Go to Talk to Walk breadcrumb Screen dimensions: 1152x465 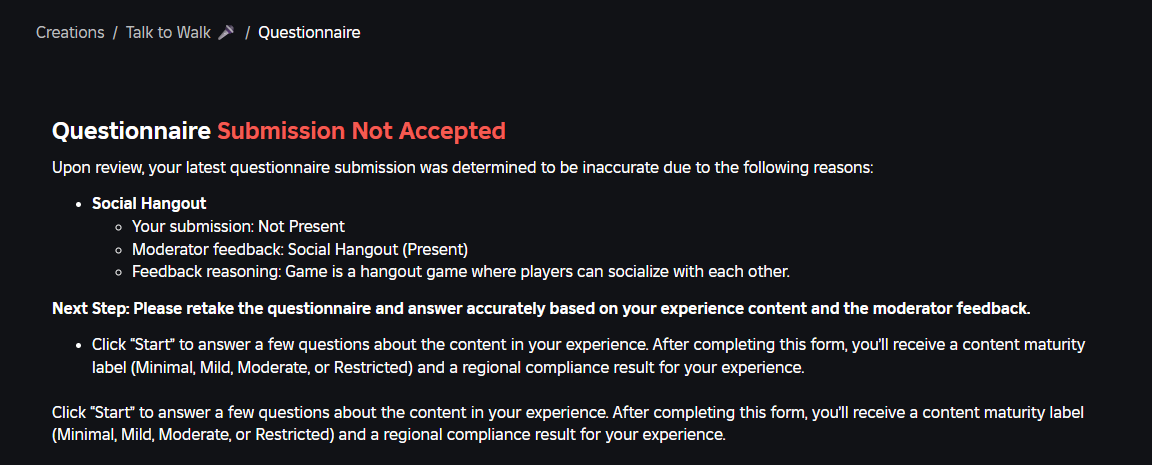click(x=168, y=32)
